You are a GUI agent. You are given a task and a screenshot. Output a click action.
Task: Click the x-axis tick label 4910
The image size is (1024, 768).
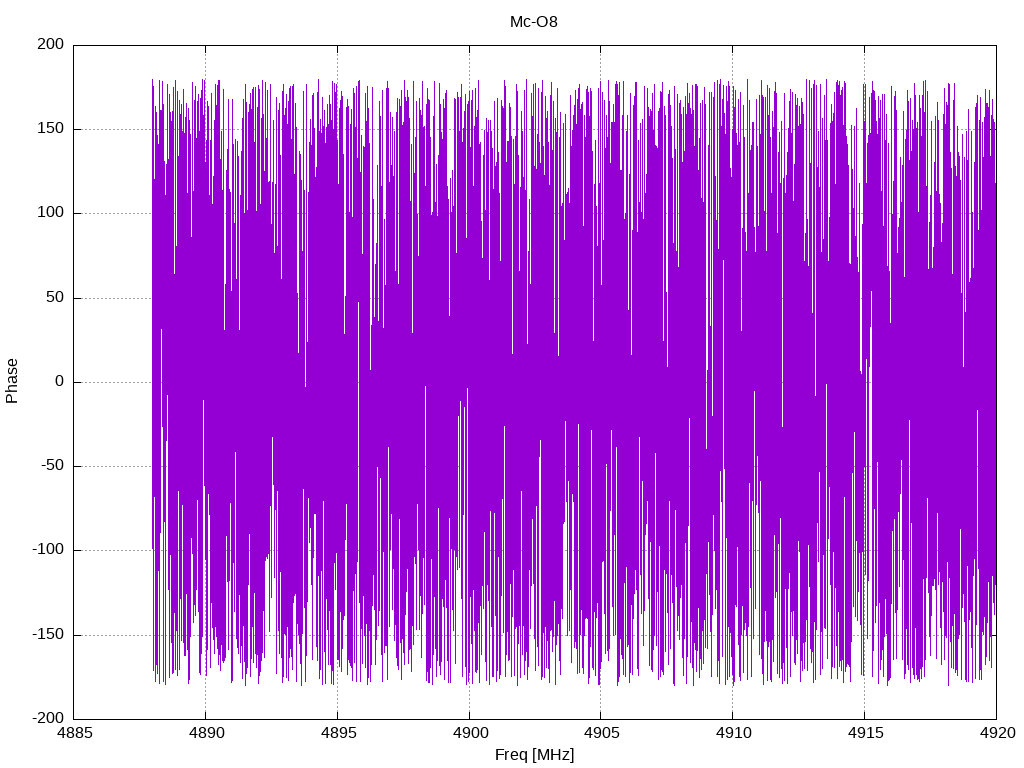coord(733,733)
